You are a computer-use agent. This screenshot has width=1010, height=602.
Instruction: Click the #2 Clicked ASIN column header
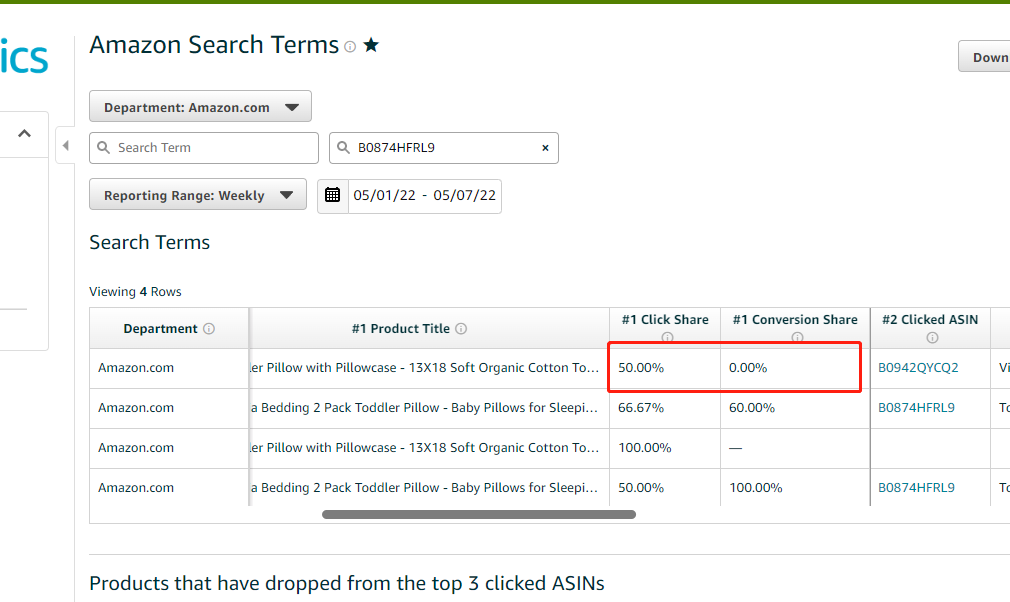930,328
